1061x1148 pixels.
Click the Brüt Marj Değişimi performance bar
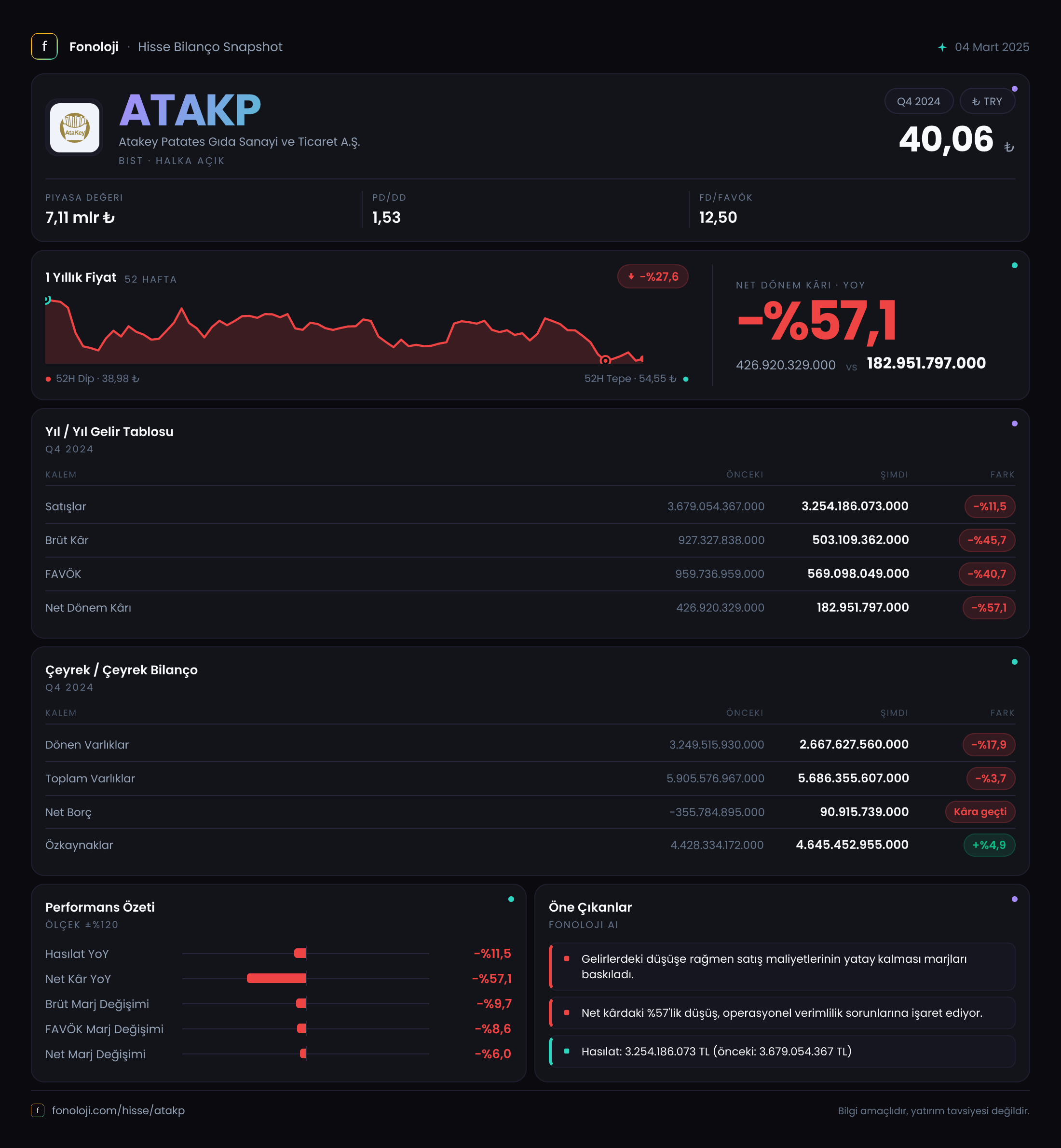301,1004
